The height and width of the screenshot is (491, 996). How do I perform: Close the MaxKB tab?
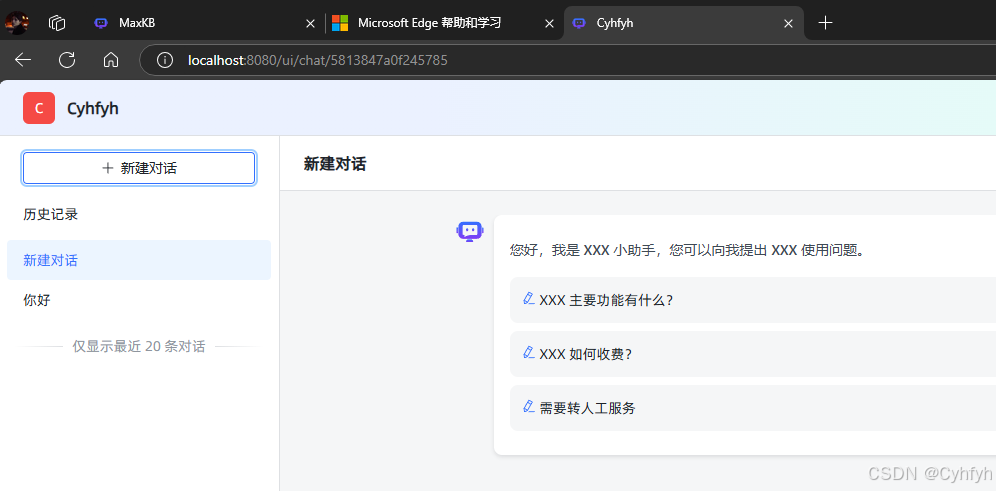[310, 24]
